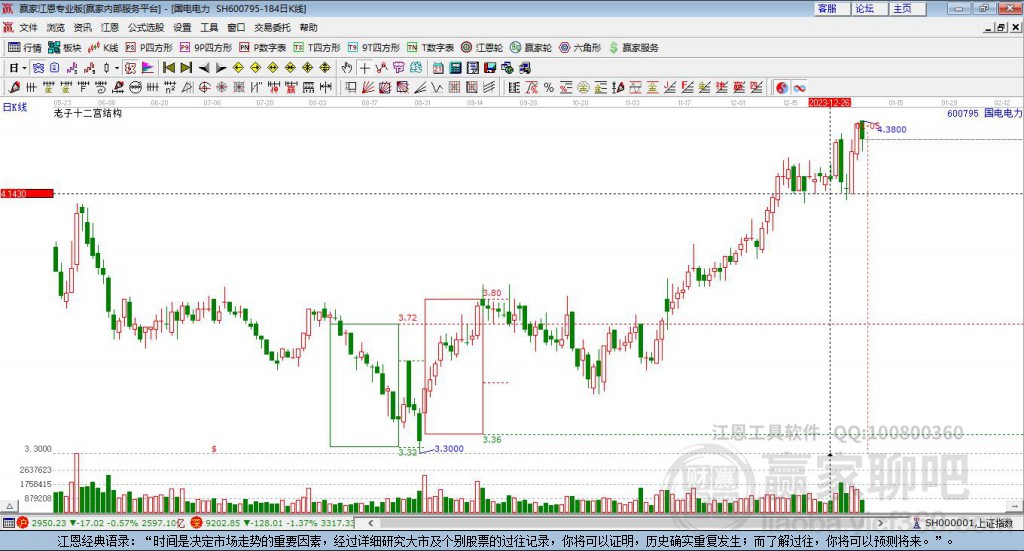Open the 文件 menu
This screenshot has height=551, width=1024.
pos(28,27)
